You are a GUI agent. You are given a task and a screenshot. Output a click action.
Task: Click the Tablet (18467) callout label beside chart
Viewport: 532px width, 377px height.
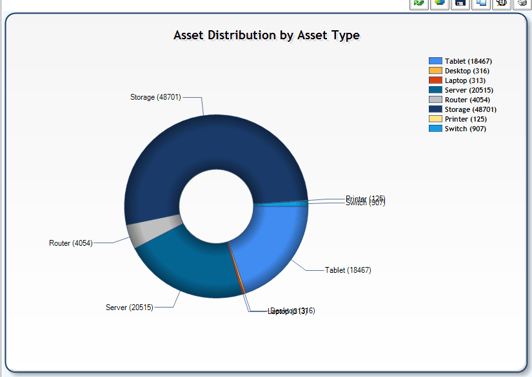point(348,270)
